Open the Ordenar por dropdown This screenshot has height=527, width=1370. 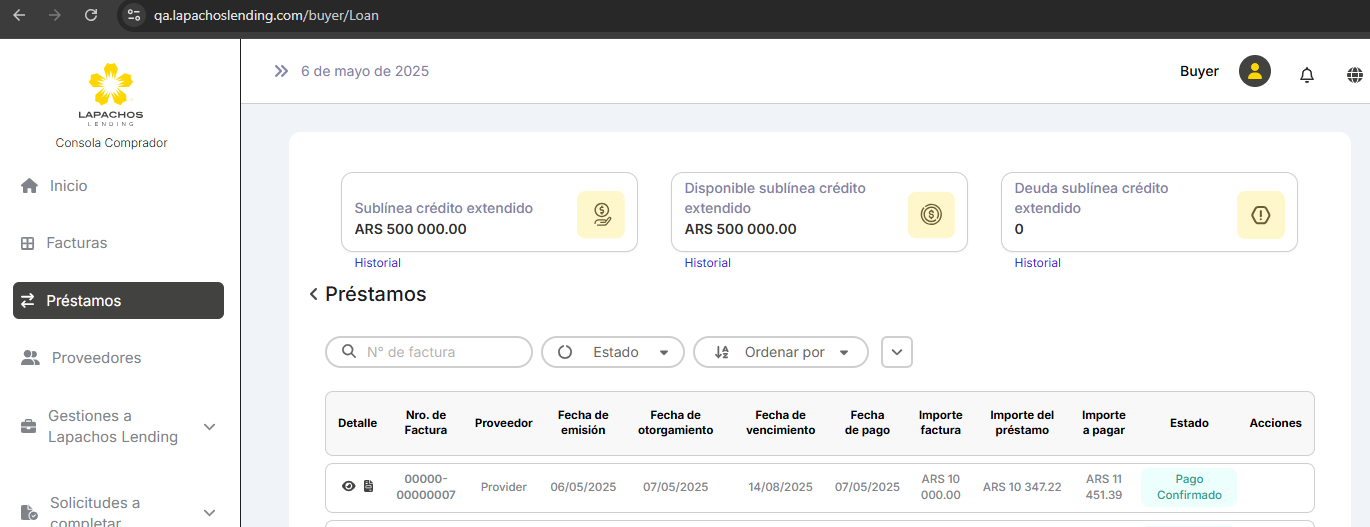pyautogui.click(x=780, y=352)
